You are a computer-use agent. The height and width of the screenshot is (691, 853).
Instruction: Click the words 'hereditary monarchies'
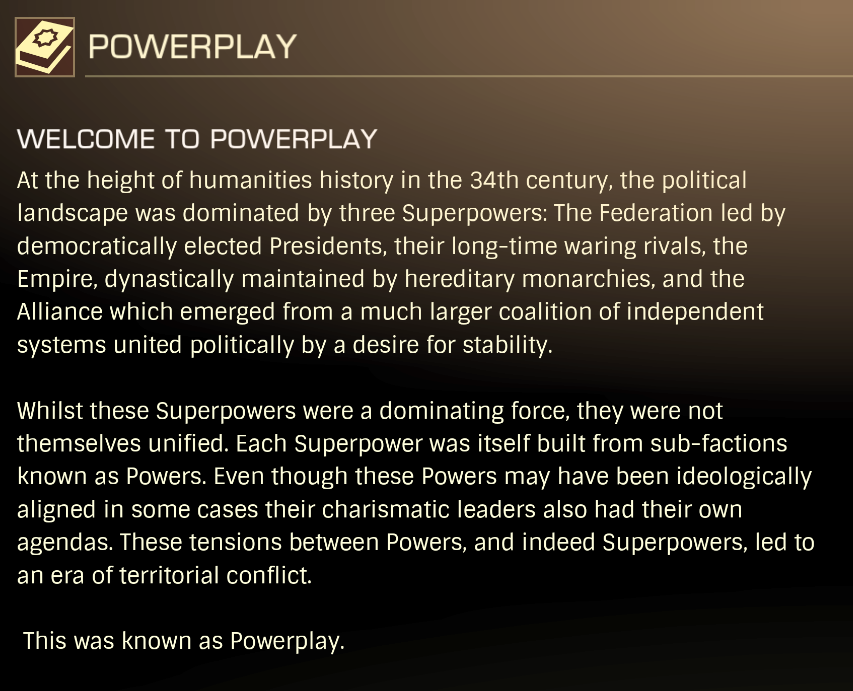(528, 279)
